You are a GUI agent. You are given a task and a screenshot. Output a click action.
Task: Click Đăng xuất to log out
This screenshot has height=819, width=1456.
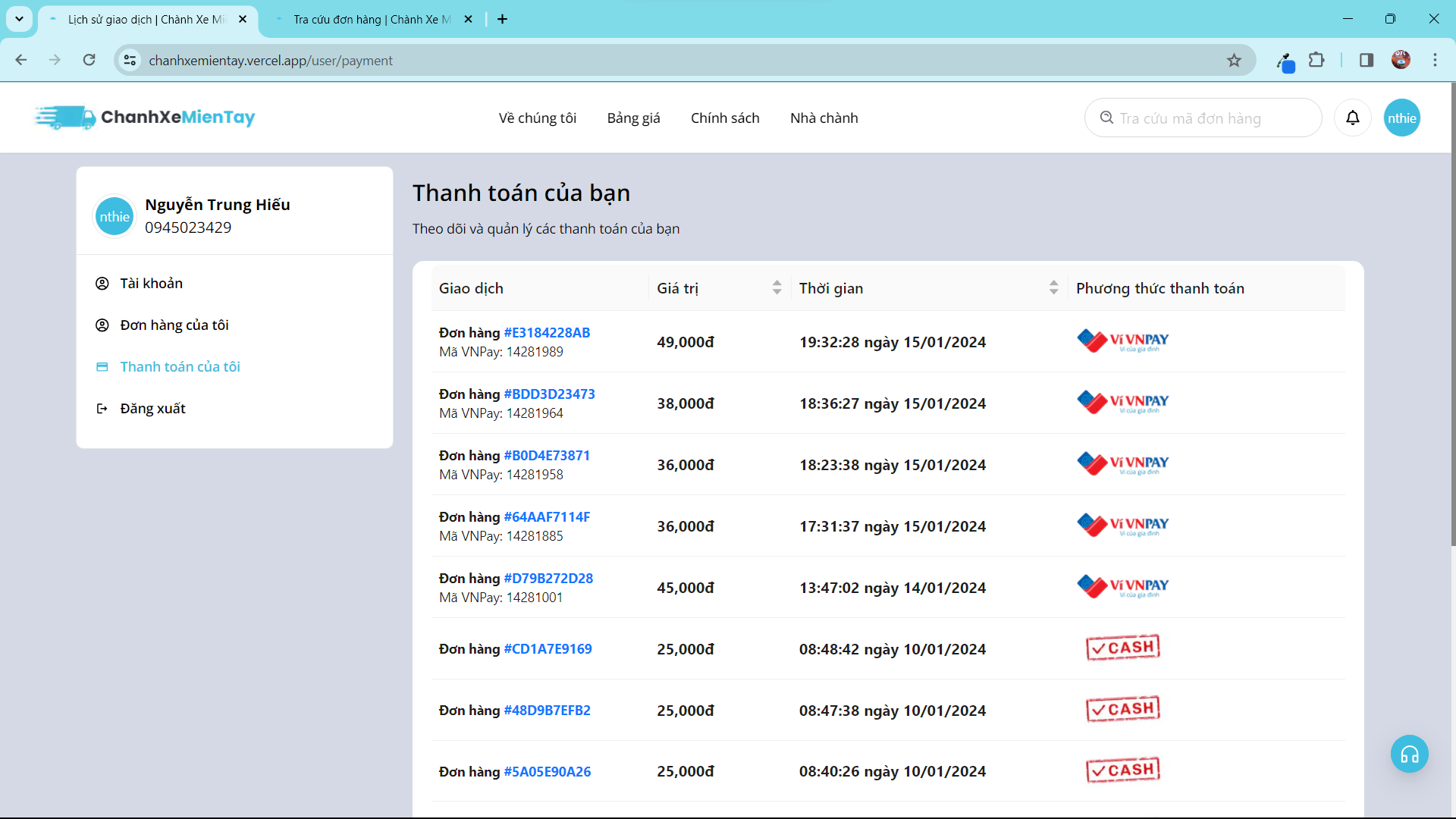click(x=152, y=409)
